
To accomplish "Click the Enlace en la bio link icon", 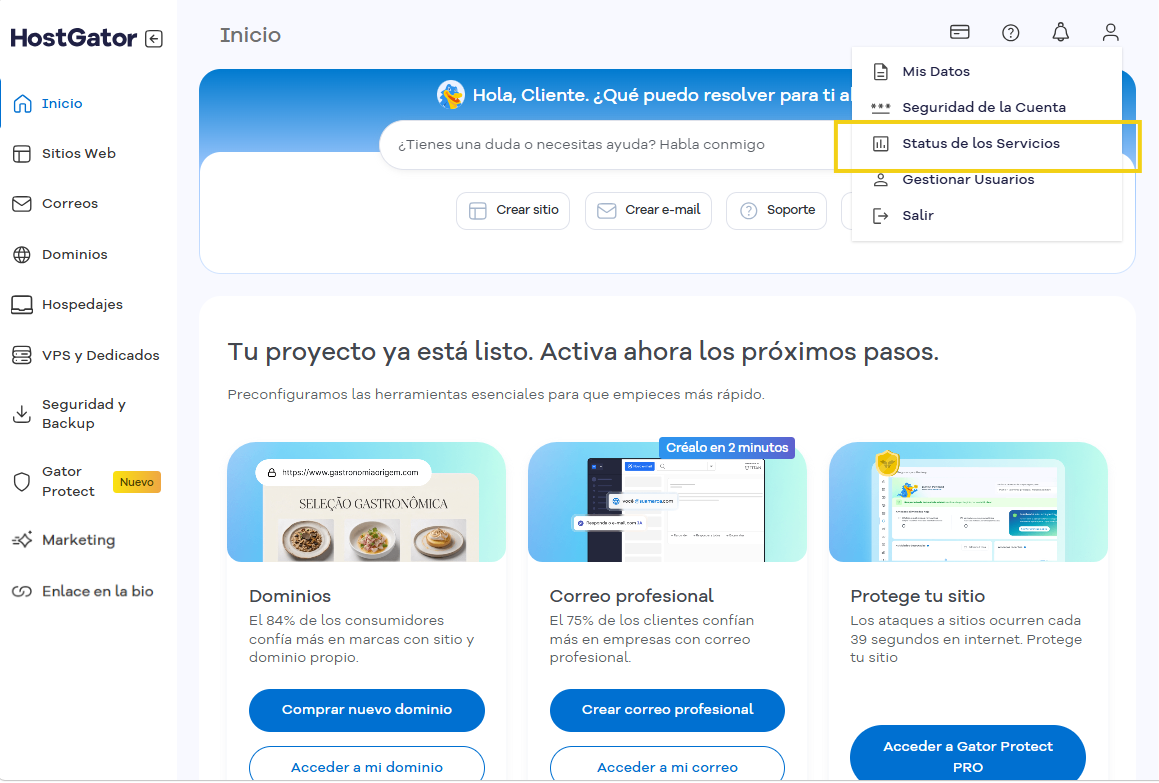I will coord(22,592).
